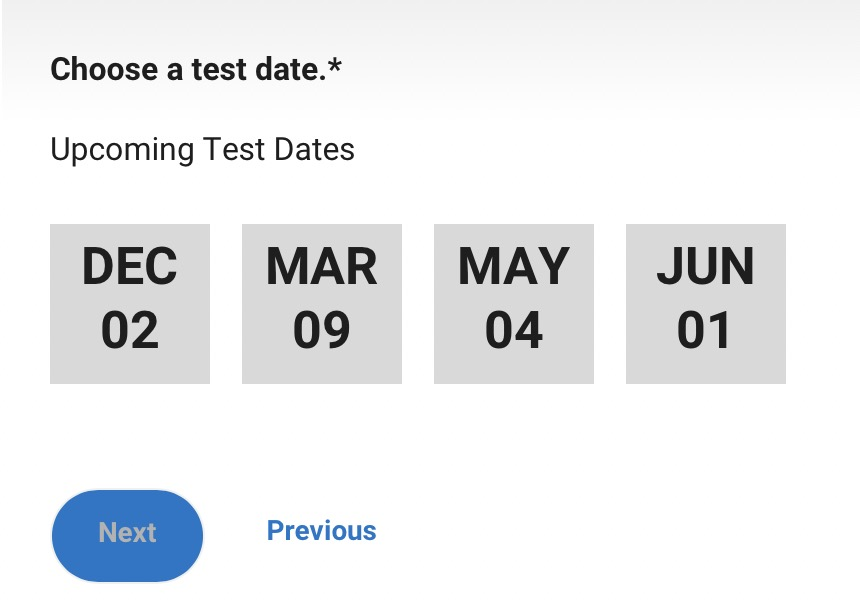The height and width of the screenshot is (608, 860).
Task: Tap the gray tile labeled MAY
Action: coord(514,303)
